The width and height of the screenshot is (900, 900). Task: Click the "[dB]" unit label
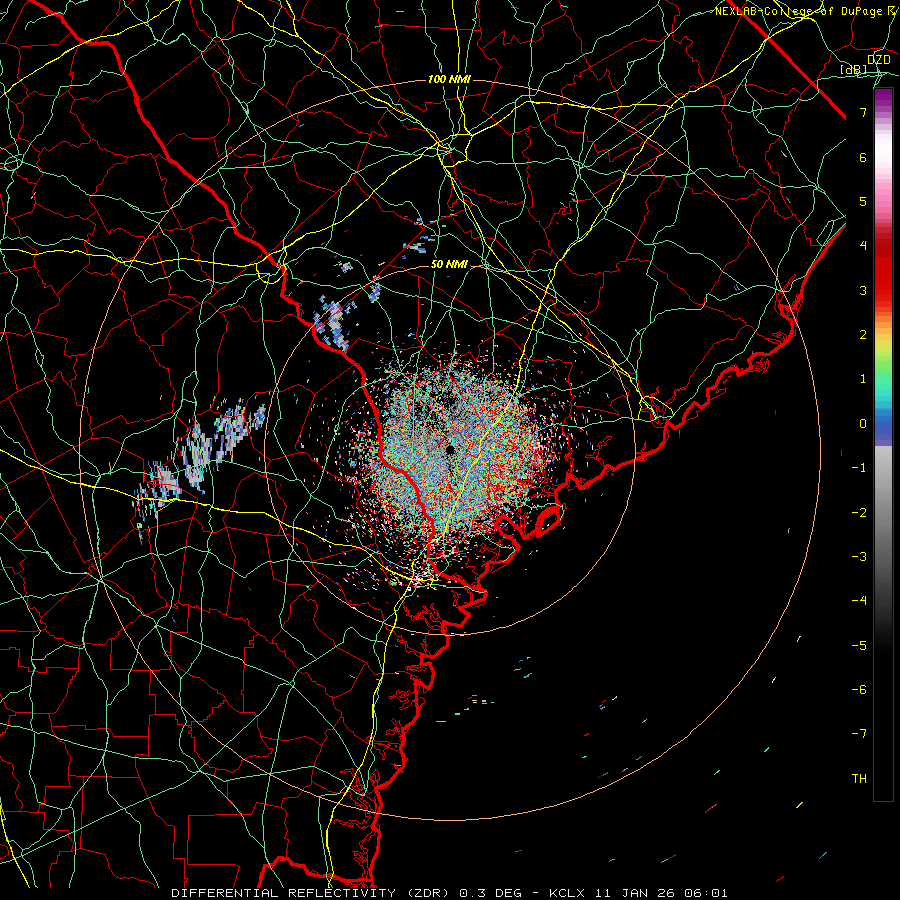pos(854,70)
